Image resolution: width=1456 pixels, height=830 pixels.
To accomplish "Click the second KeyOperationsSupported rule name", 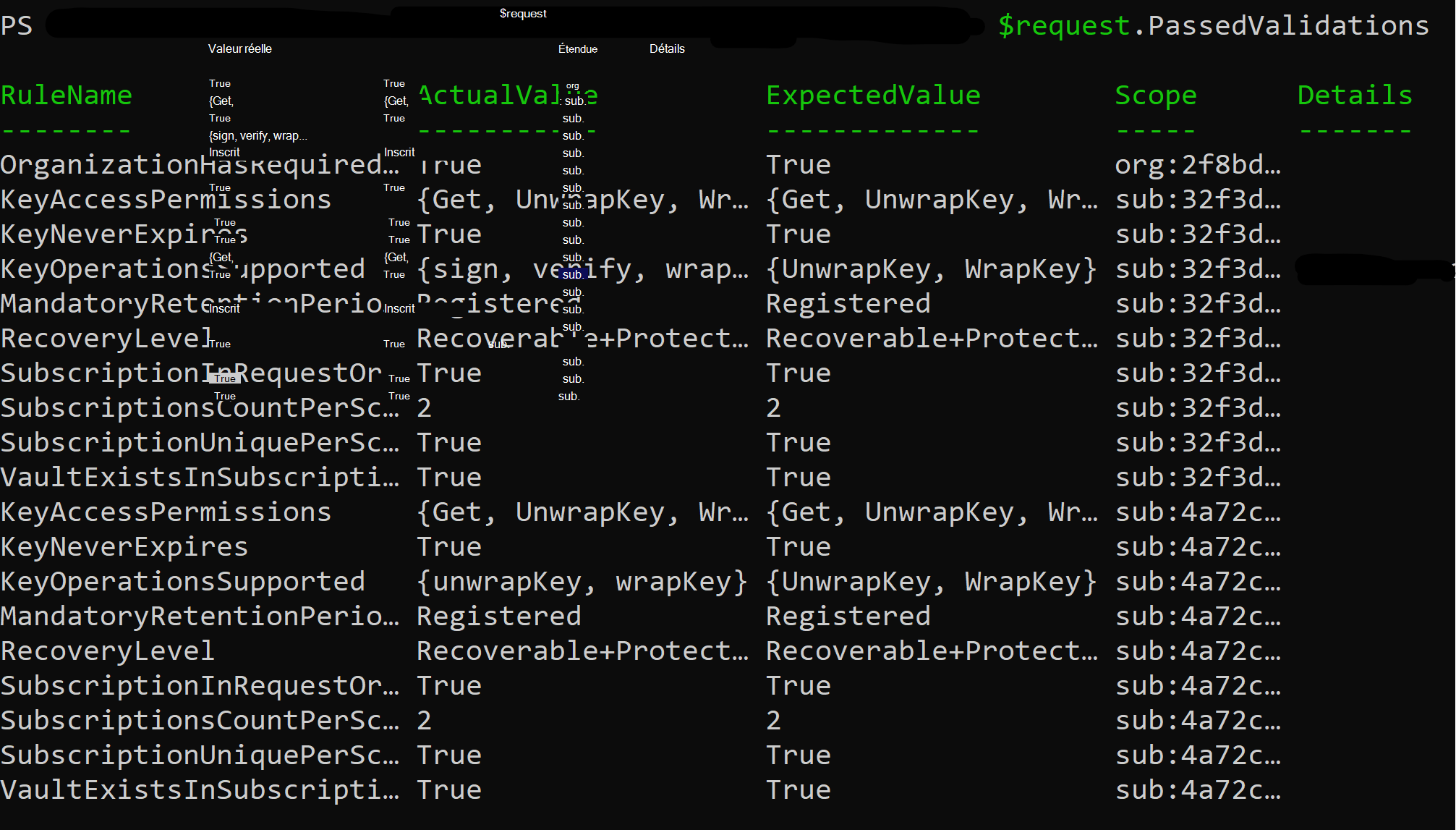I will 183,582.
